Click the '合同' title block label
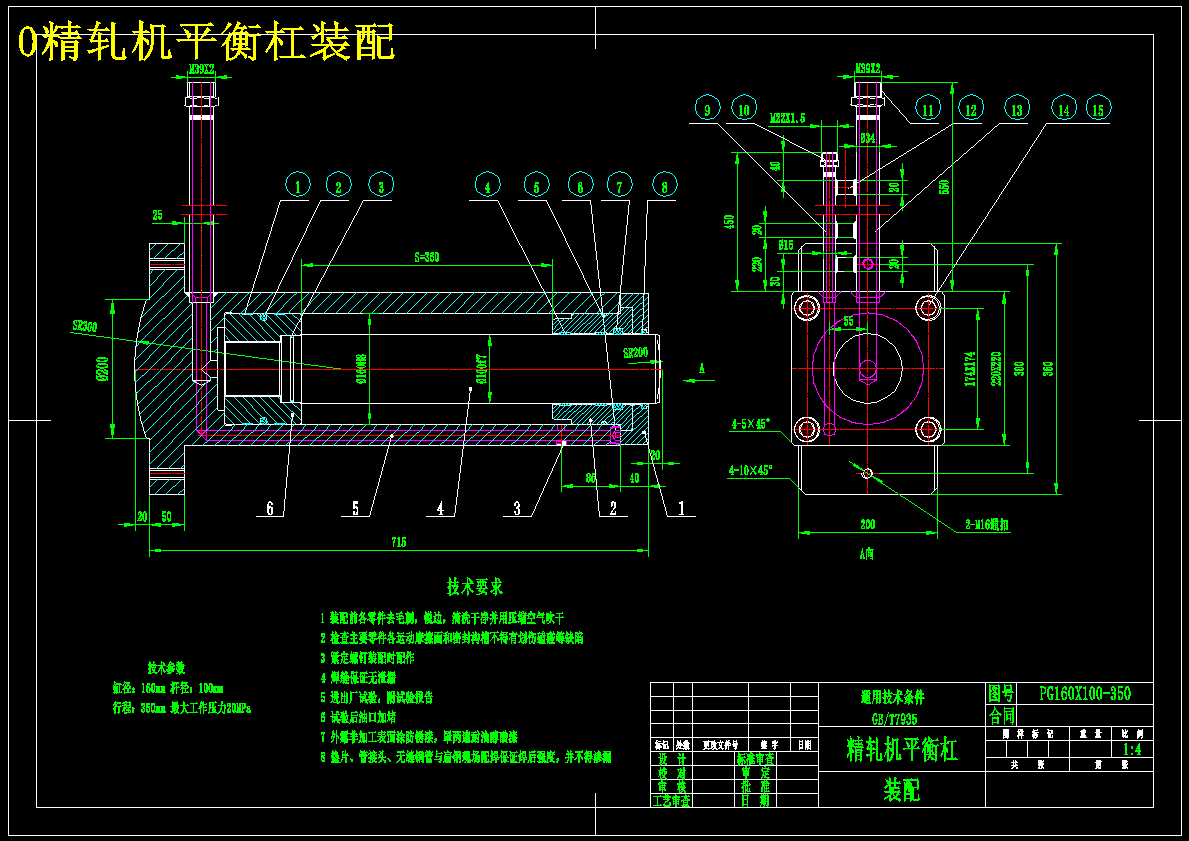The width and height of the screenshot is (1189, 841). coord(1001,715)
